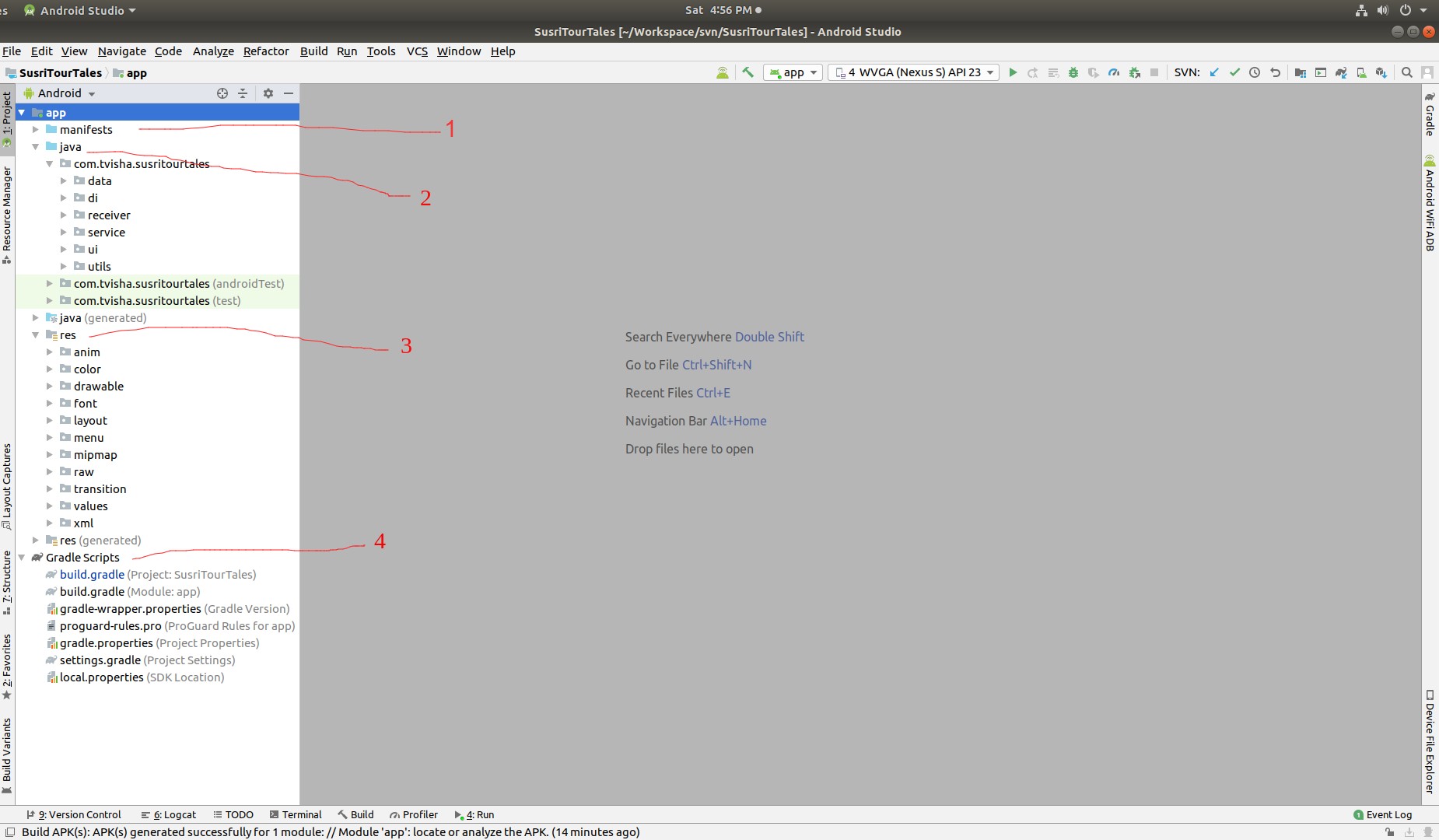Open the app run configuration dropdown
Image resolution: width=1439 pixels, height=840 pixels.
(793, 72)
